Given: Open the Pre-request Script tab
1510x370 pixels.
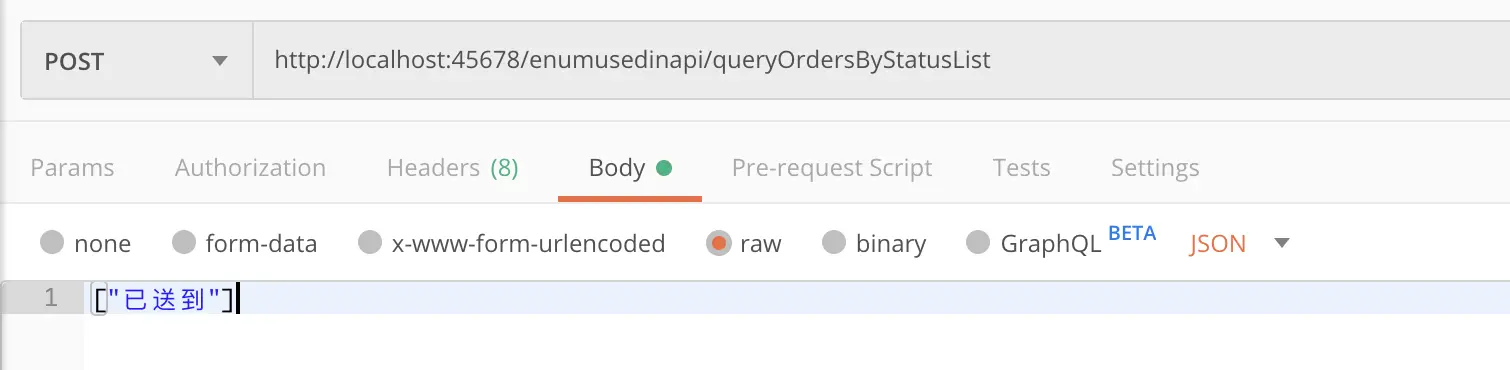Looking at the screenshot, I should [832, 168].
